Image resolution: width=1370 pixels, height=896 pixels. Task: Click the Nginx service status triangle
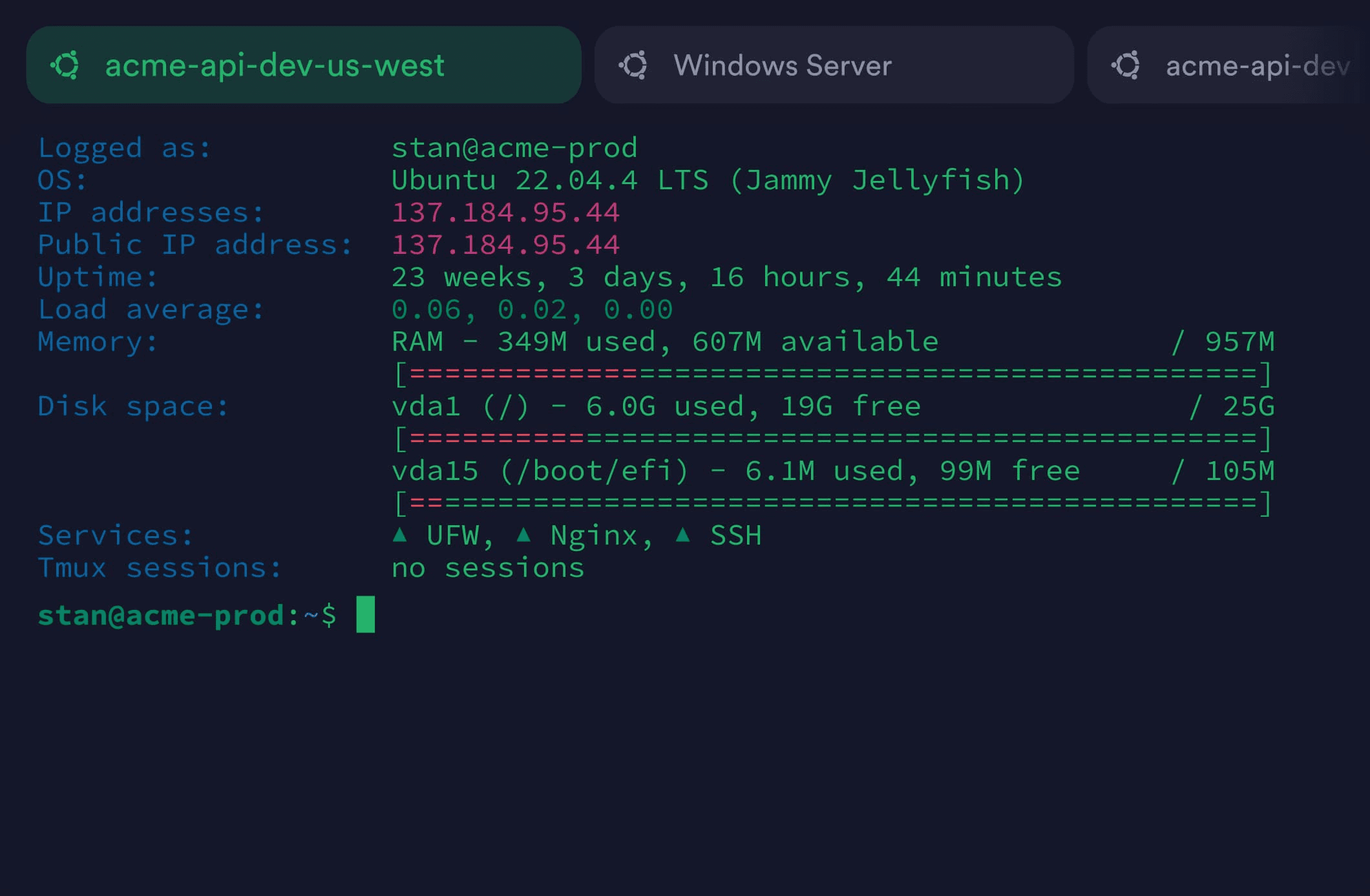click(x=524, y=534)
